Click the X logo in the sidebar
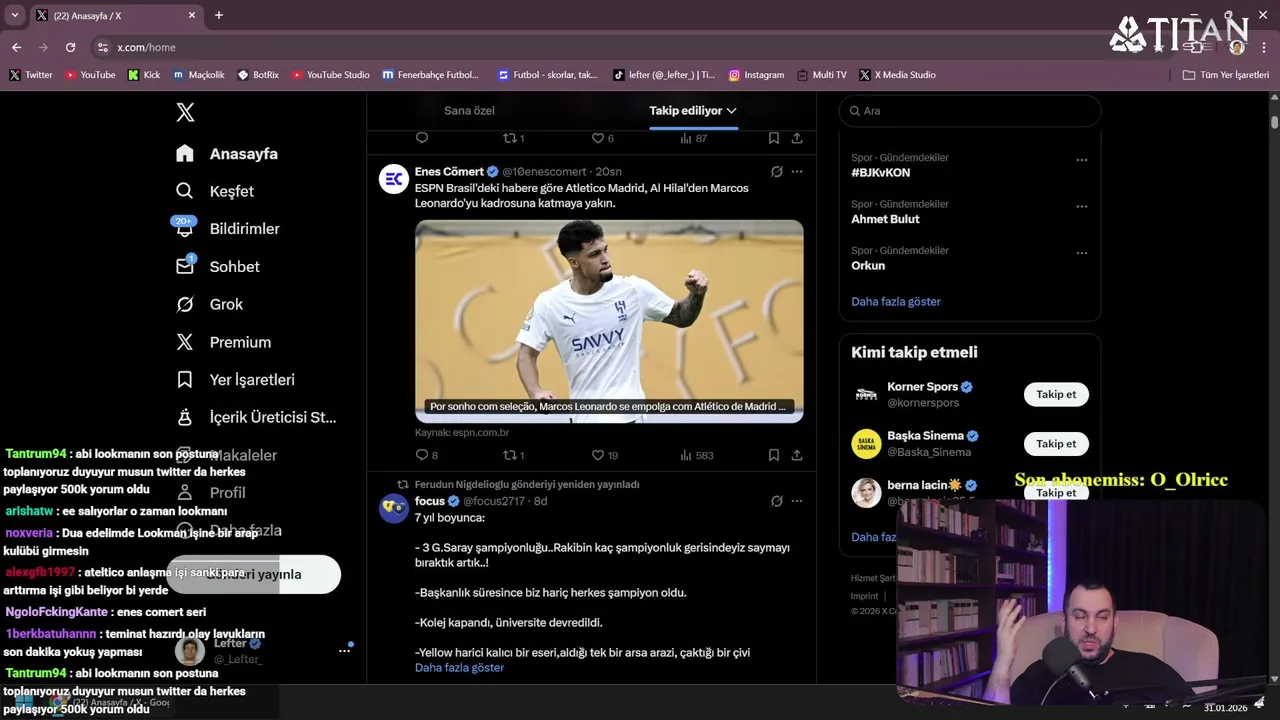This screenshot has width=1280, height=720. 185,113
